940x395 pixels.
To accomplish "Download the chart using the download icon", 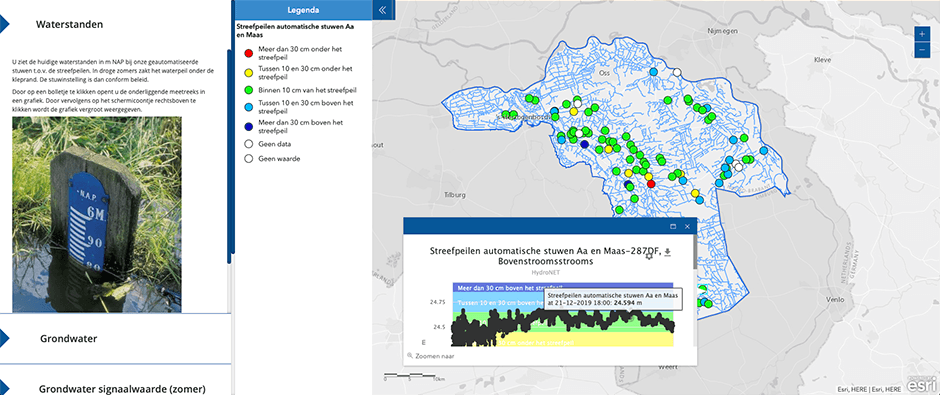I will click(x=668, y=252).
